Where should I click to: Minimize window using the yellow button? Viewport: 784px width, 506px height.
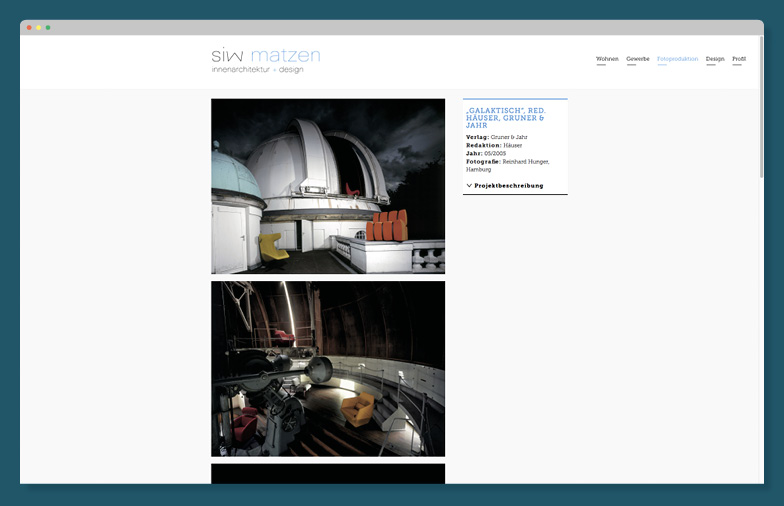coord(39,27)
